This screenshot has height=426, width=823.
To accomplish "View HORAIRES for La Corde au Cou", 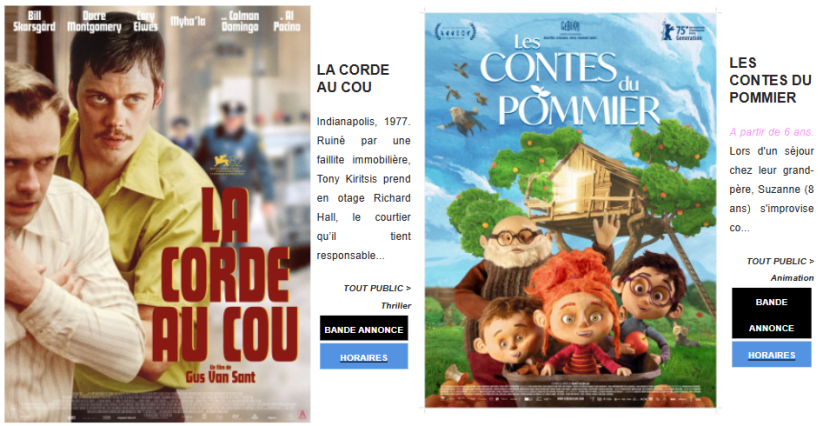I will click(x=364, y=357).
